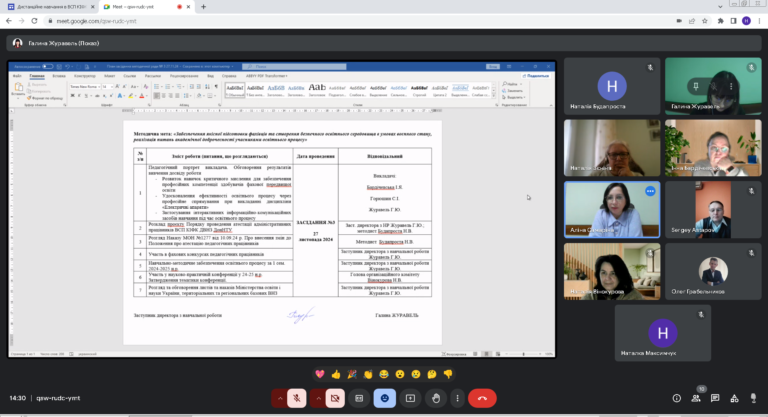Bookmark this page with the star
Viewport: 768px width, 417px height.
tap(705, 21)
